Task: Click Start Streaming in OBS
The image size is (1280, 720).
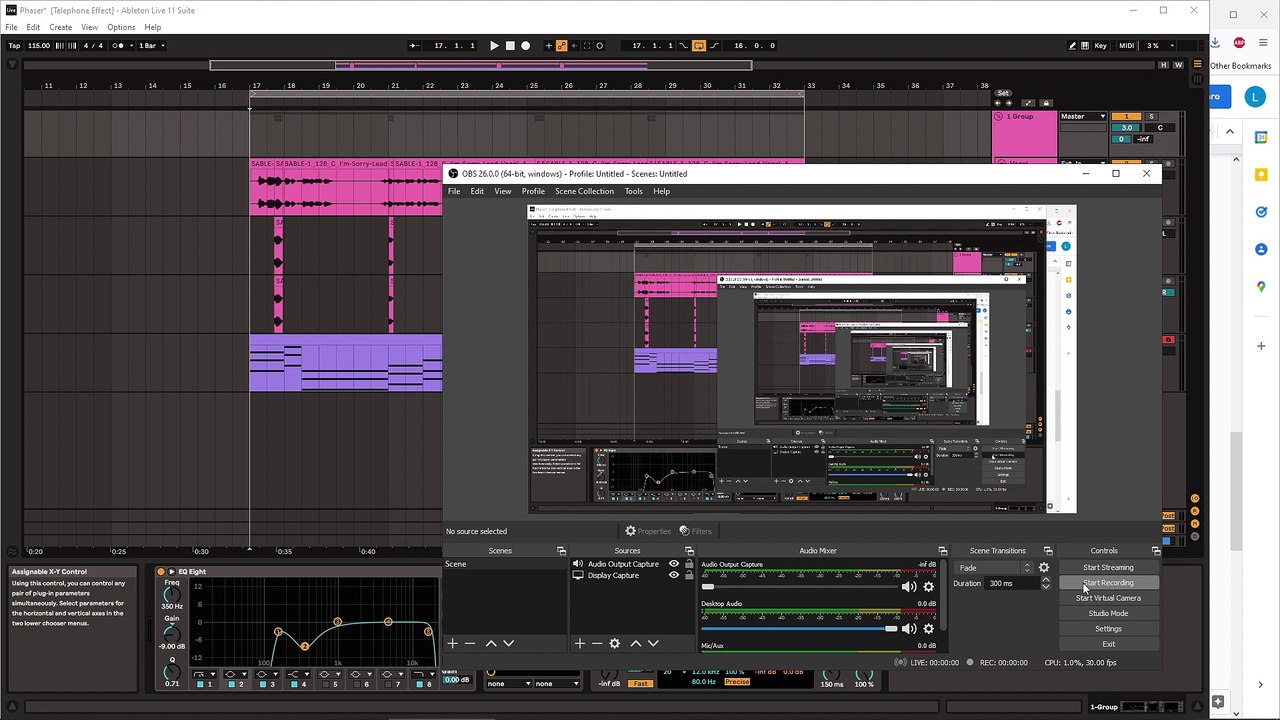Action: (x=1108, y=567)
